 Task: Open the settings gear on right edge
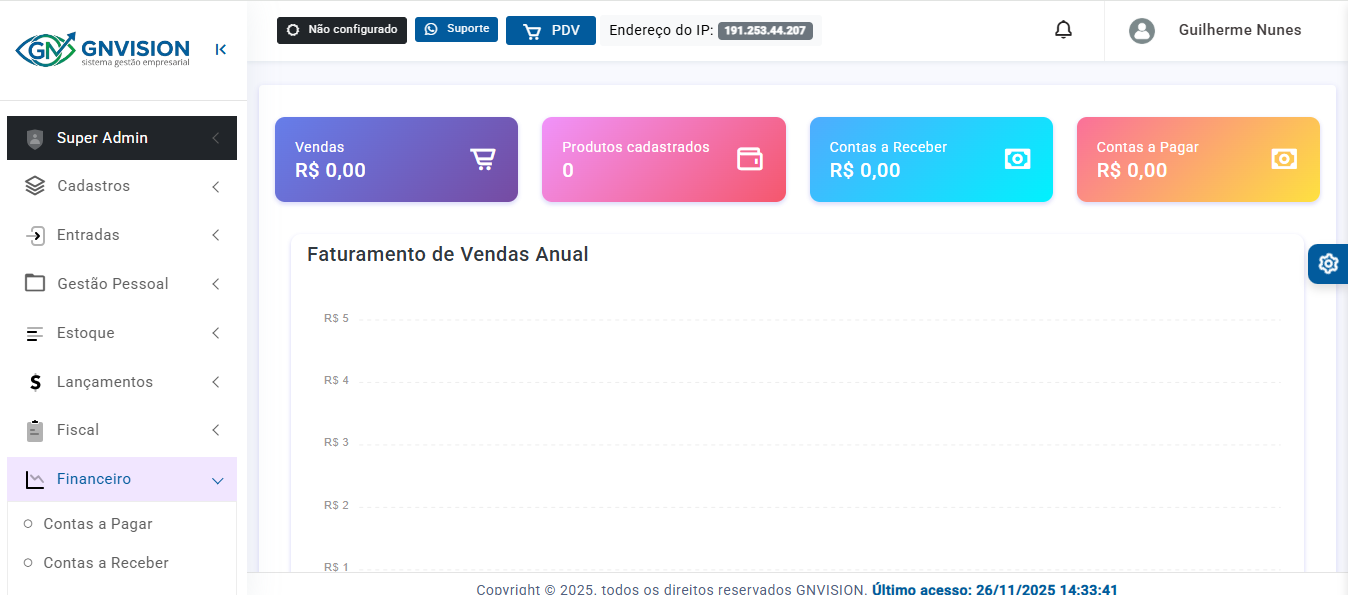[x=1328, y=264]
